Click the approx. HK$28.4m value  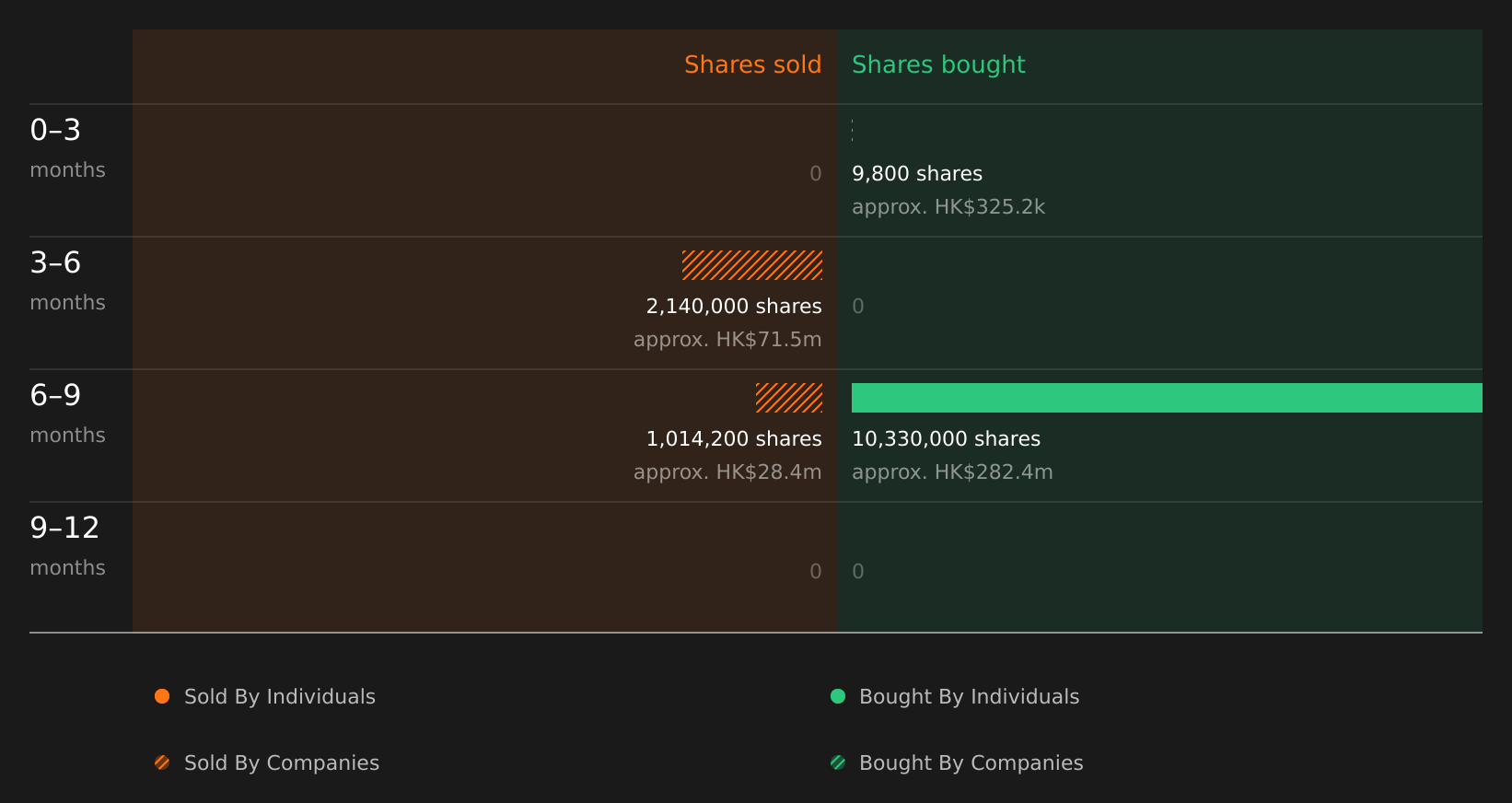click(x=727, y=472)
